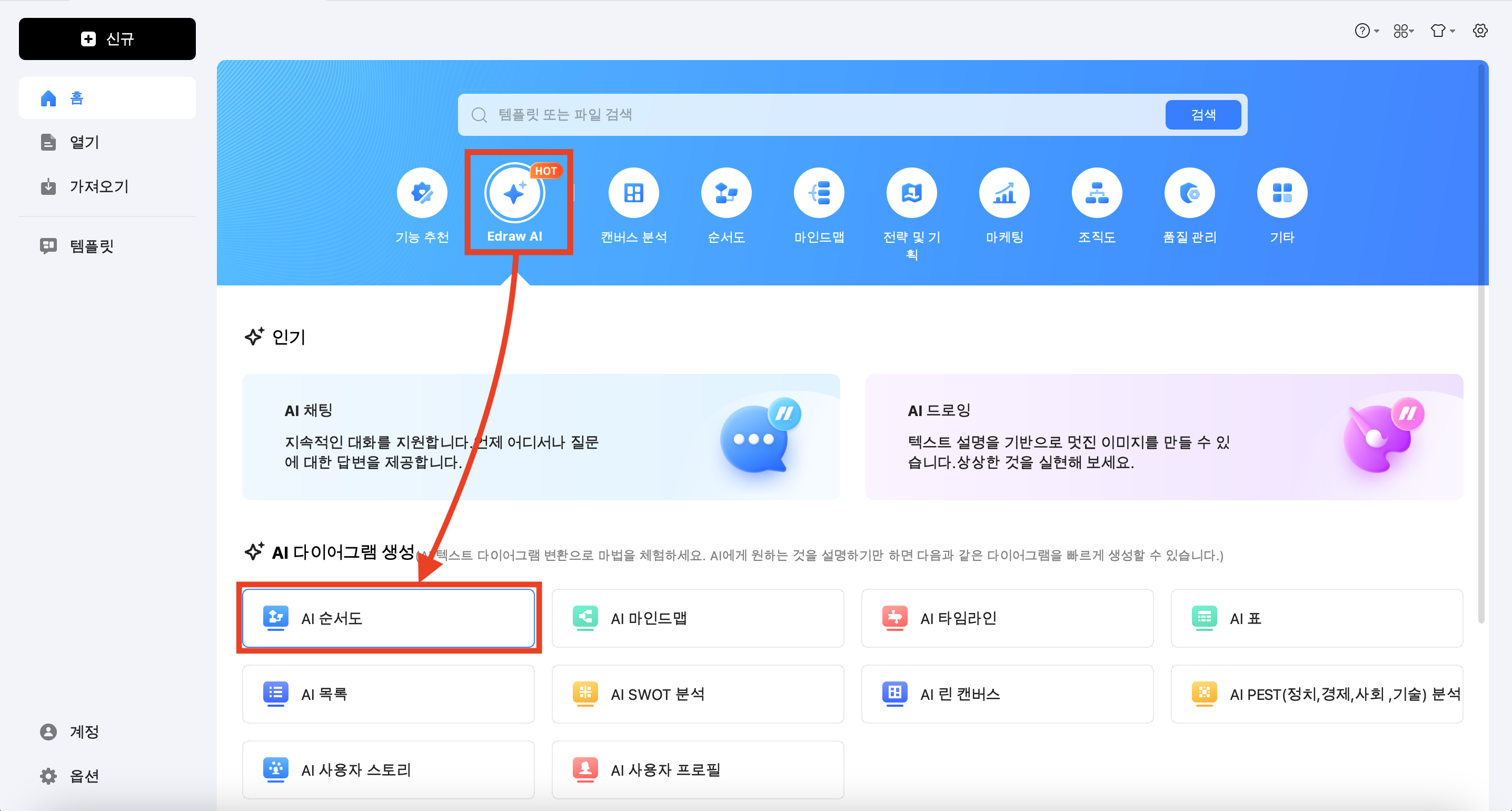The image size is (1512, 811).
Task: Click the AI 타임라인 button
Action: tap(1007, 618)
